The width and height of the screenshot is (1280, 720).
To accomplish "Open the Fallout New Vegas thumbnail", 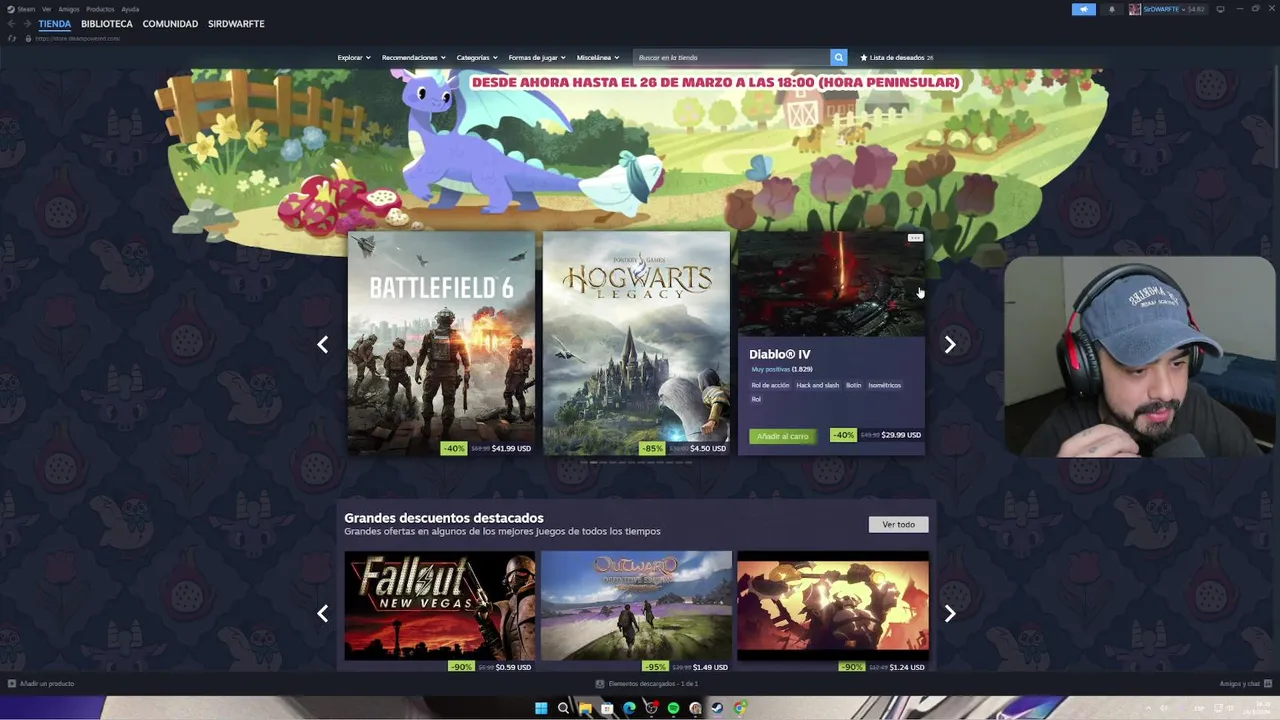I will 440,606.
